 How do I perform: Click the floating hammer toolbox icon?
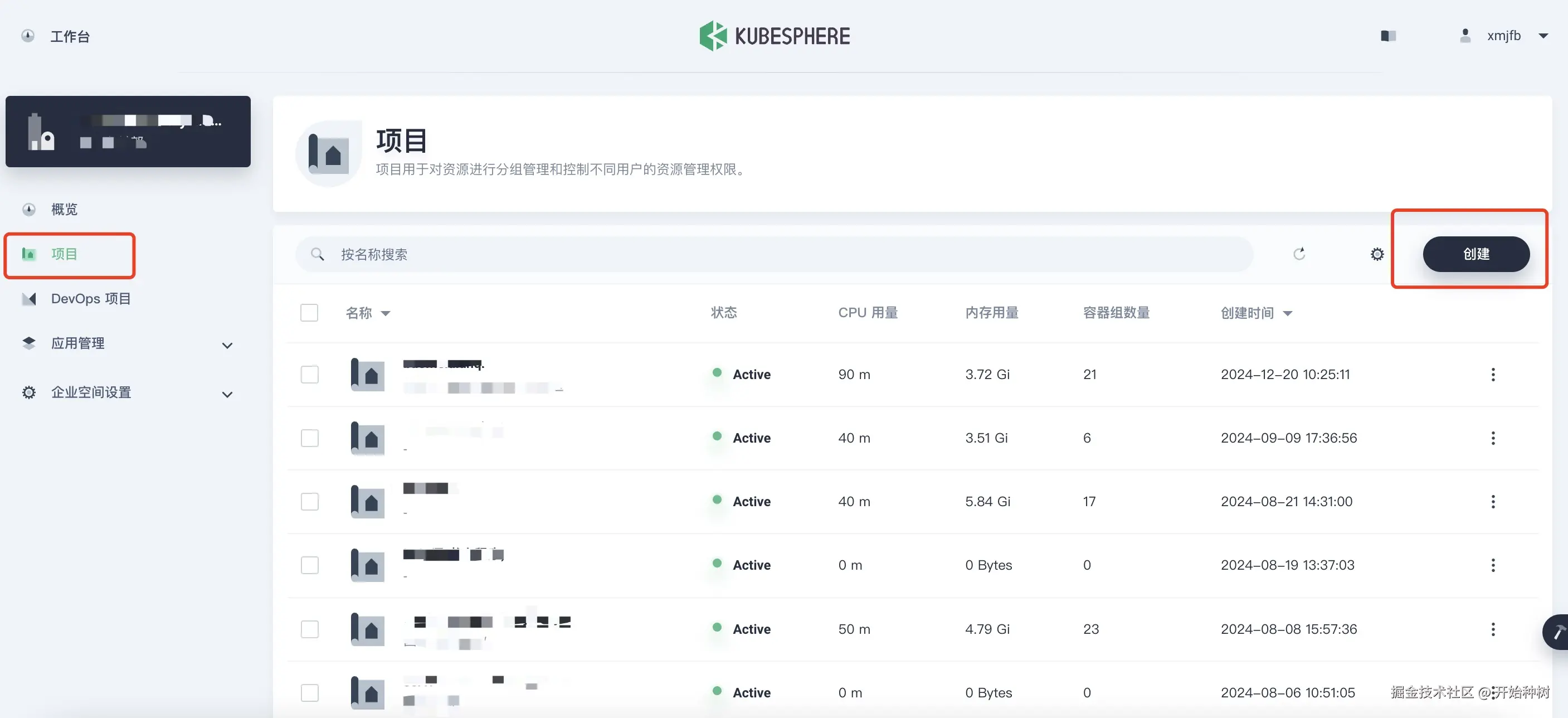(x=1557, y=633)
